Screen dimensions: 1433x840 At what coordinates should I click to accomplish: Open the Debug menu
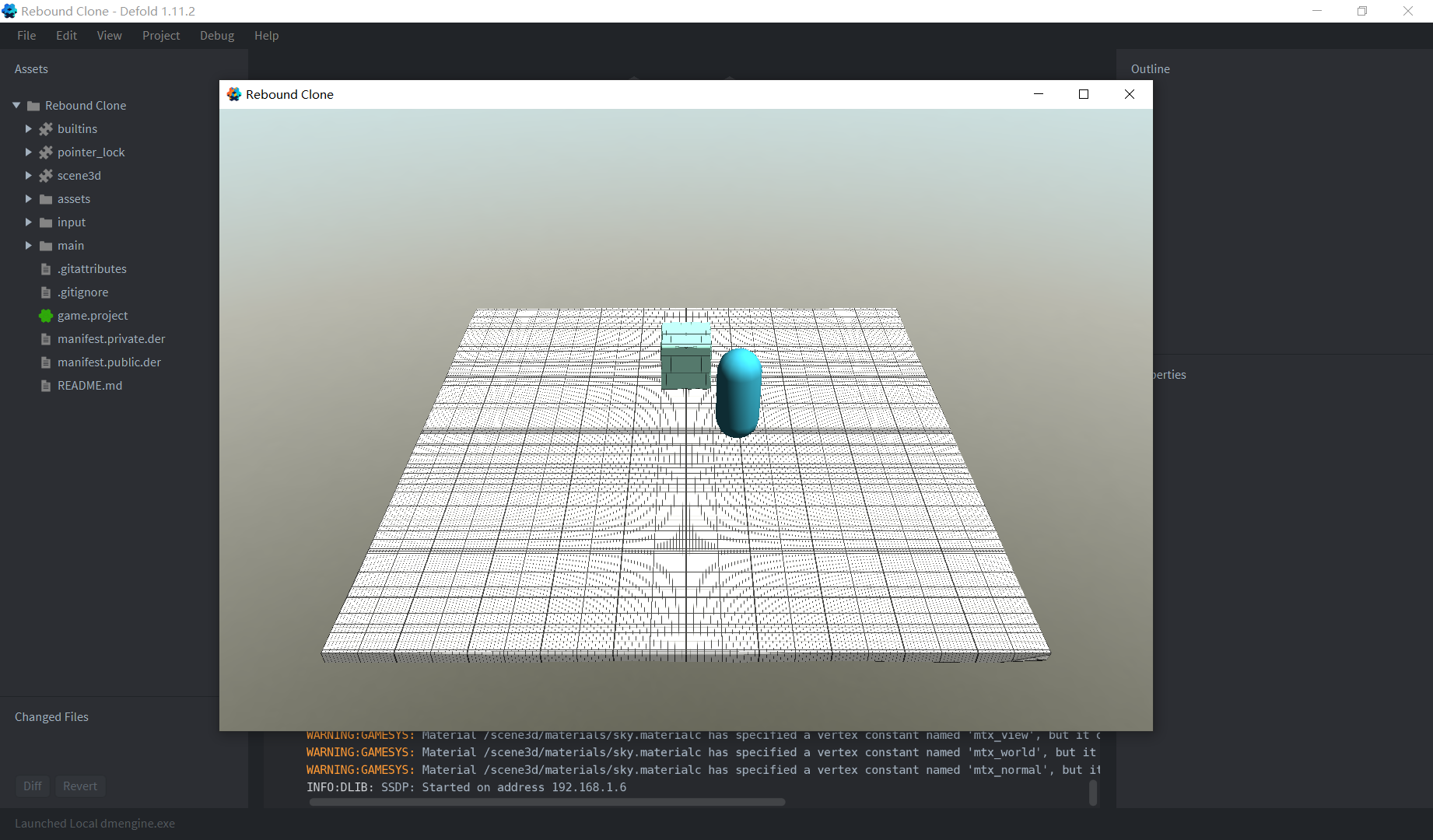(x=216, y=36)
